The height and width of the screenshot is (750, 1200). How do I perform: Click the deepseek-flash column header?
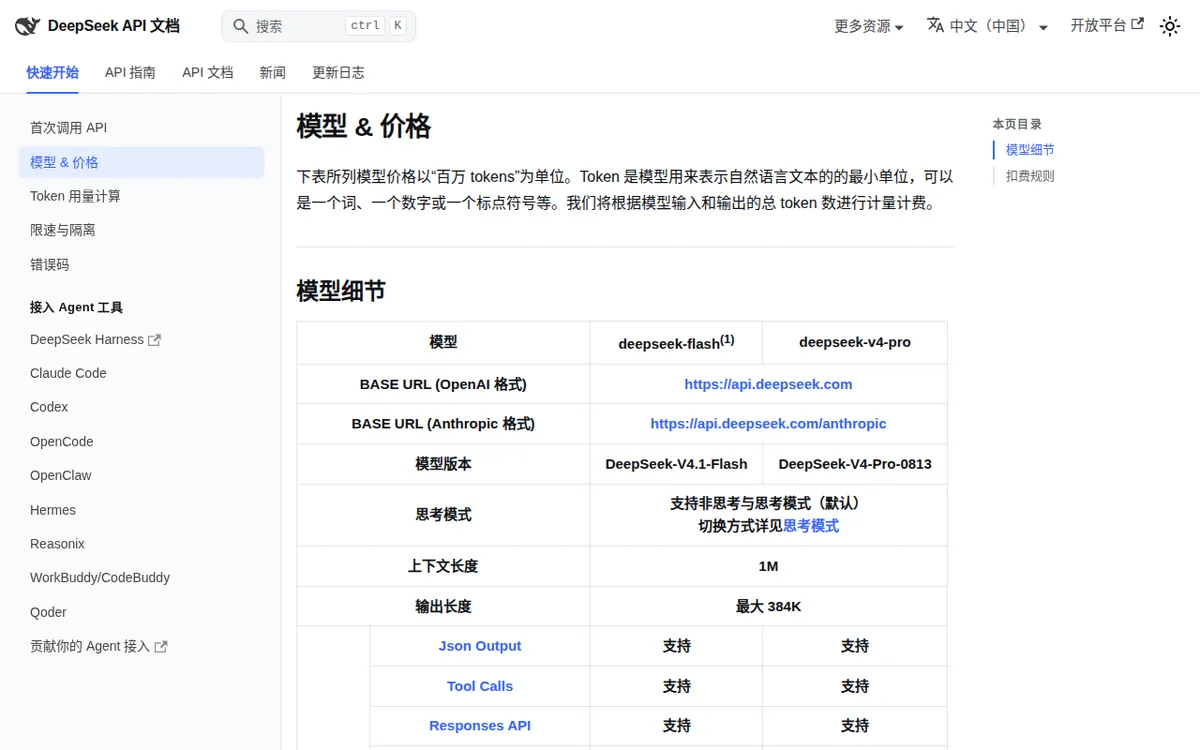[x=676, y=342]
